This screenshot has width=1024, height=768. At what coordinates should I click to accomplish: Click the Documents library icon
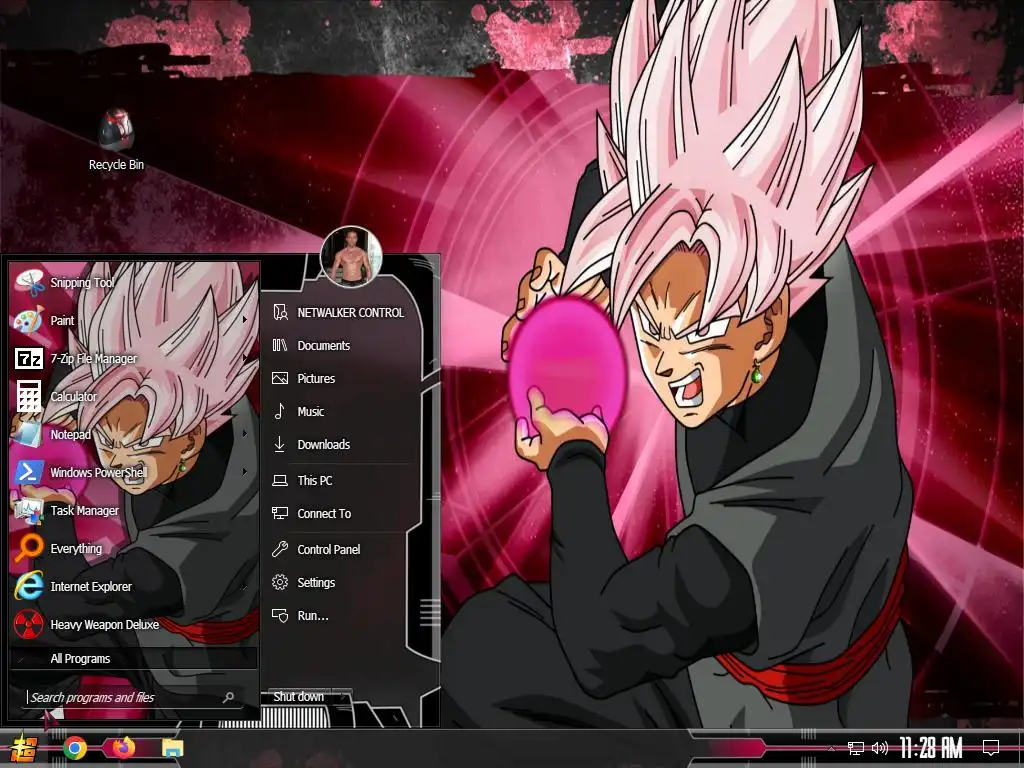click(x=280, y=345)
